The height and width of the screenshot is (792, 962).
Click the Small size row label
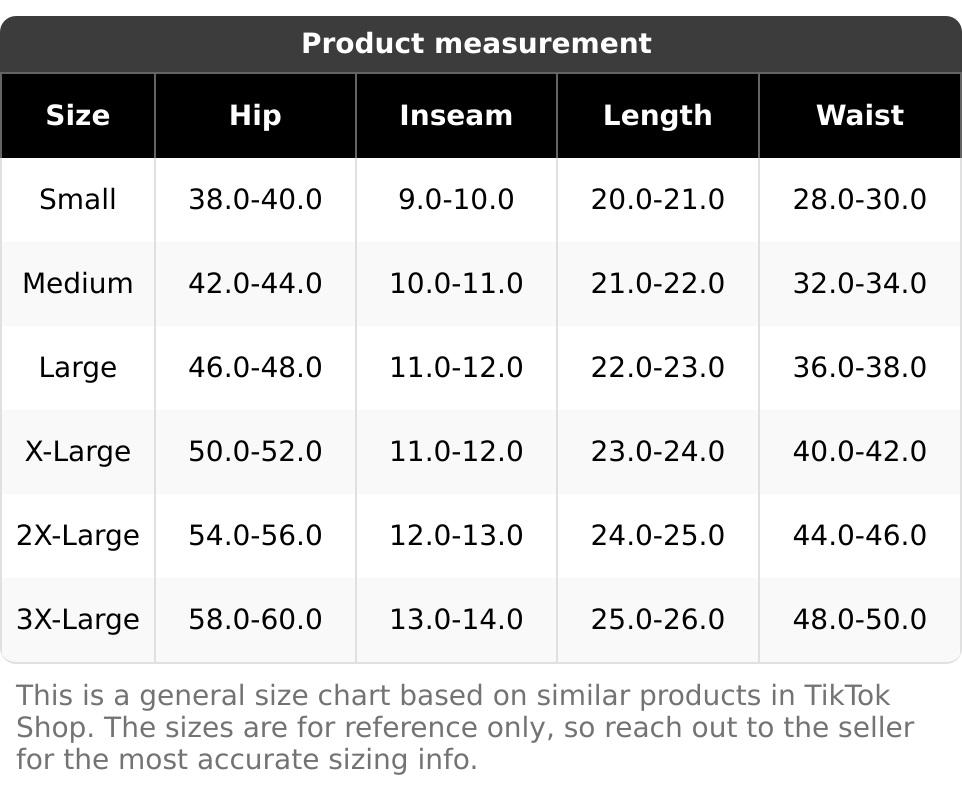(x=78, y=200)
